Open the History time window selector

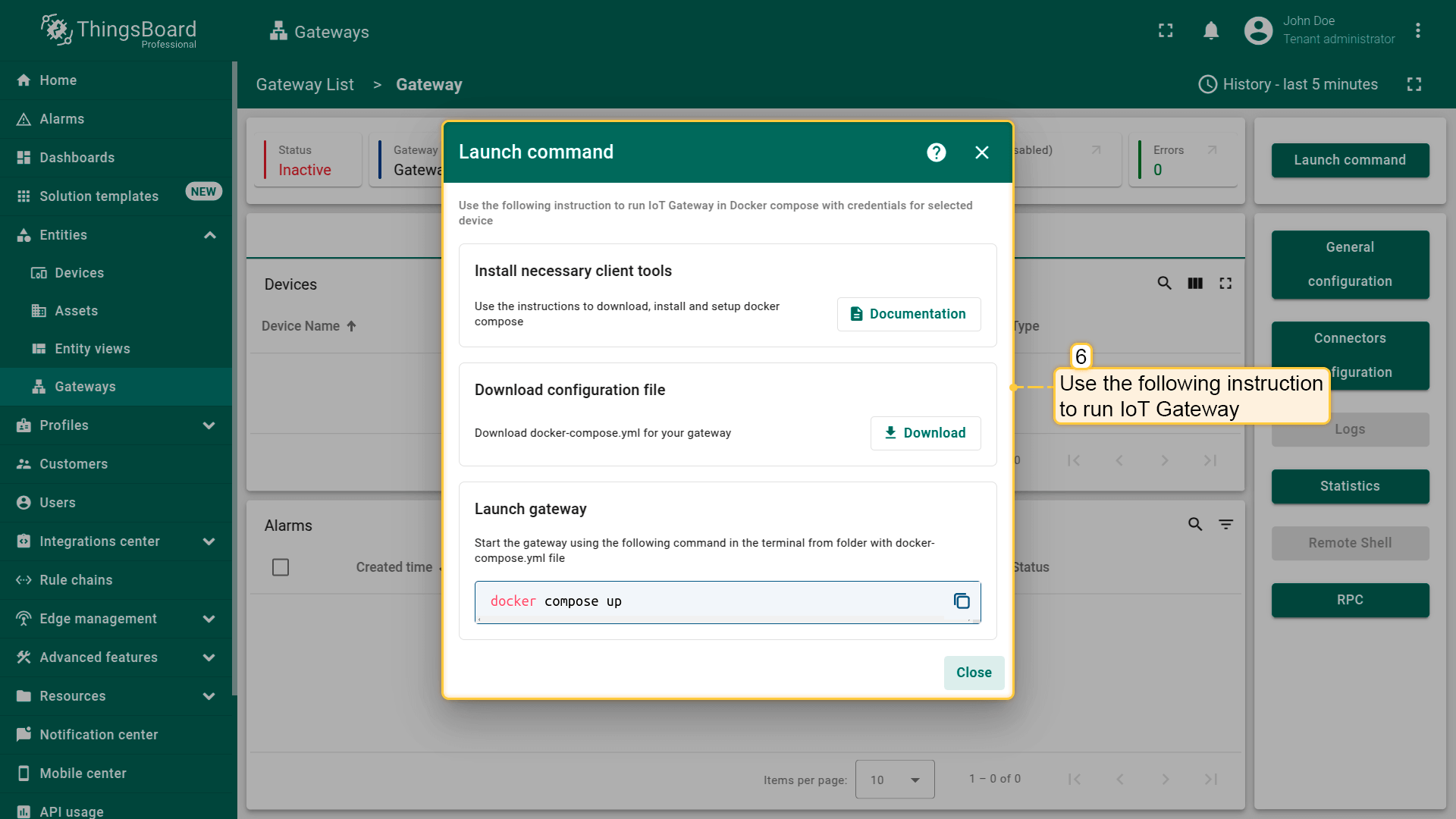pos(1288,84)
